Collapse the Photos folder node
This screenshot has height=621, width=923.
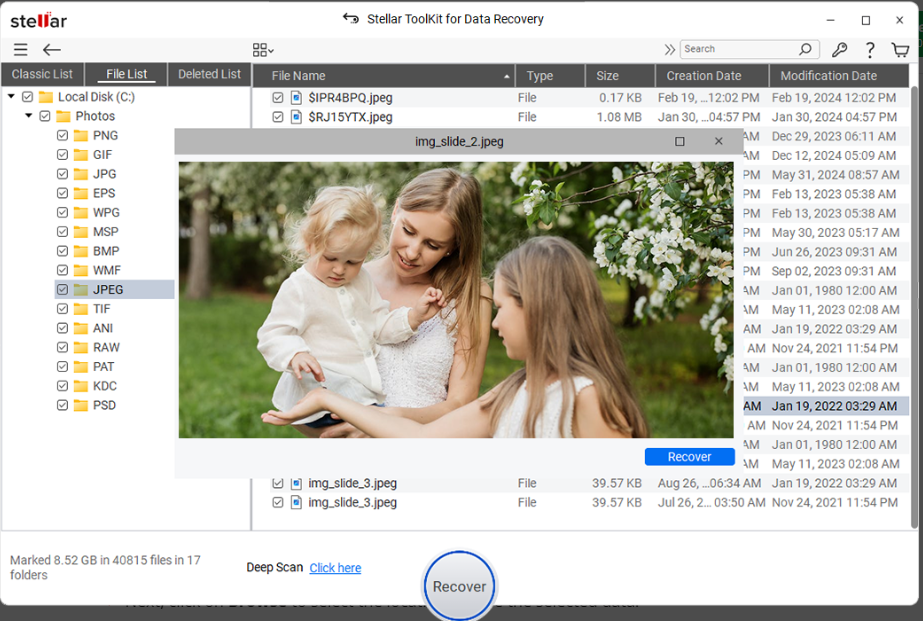click(28, 115)
